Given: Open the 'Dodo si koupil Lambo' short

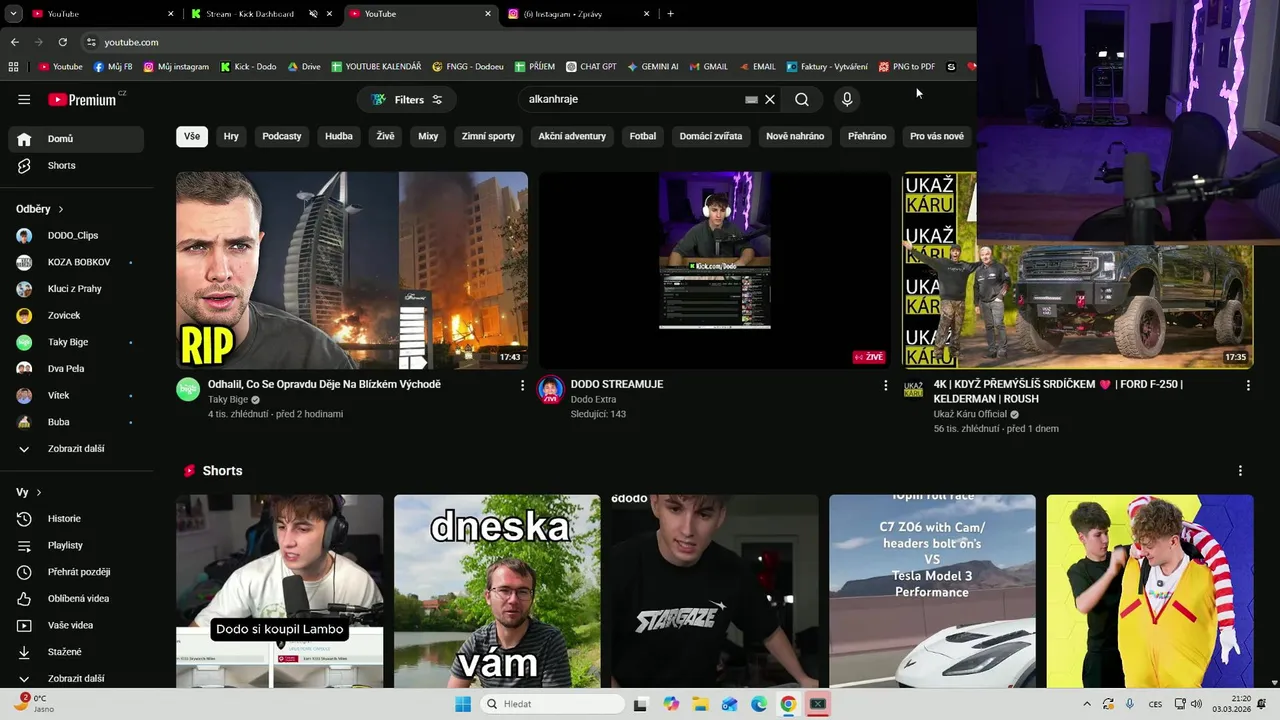Looking at the screenshot, I should pos(280,591).
